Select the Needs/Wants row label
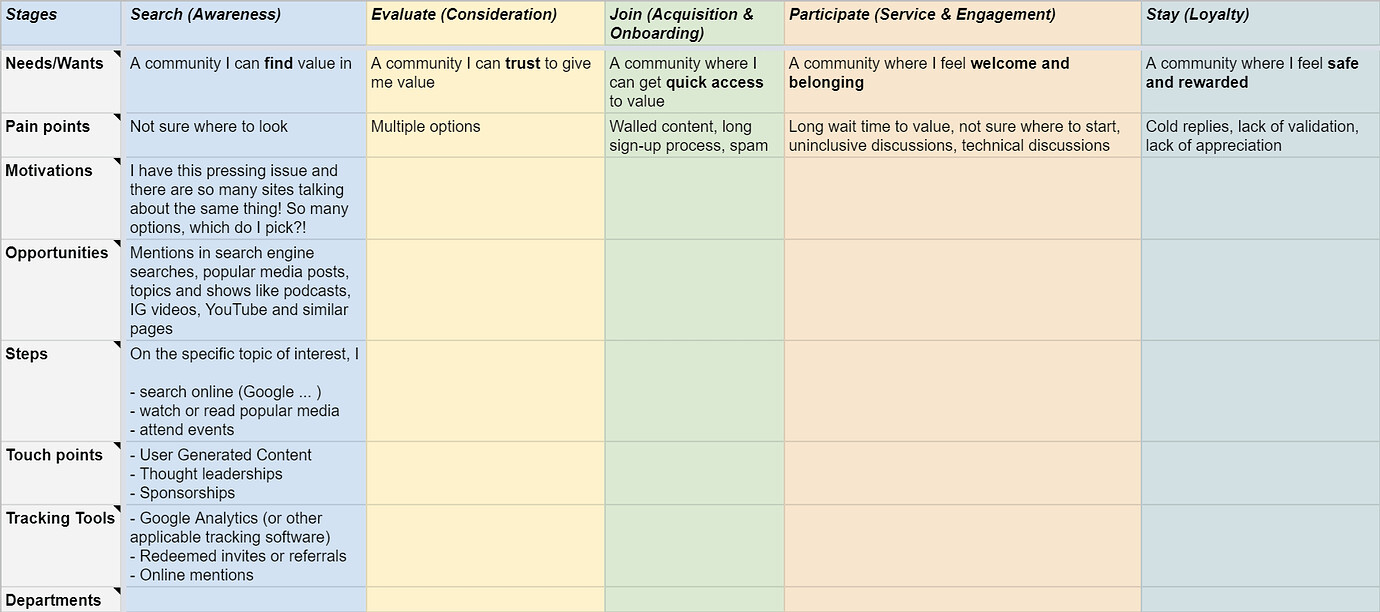Viewport: 1380px width, 612px height. point(61,81)
